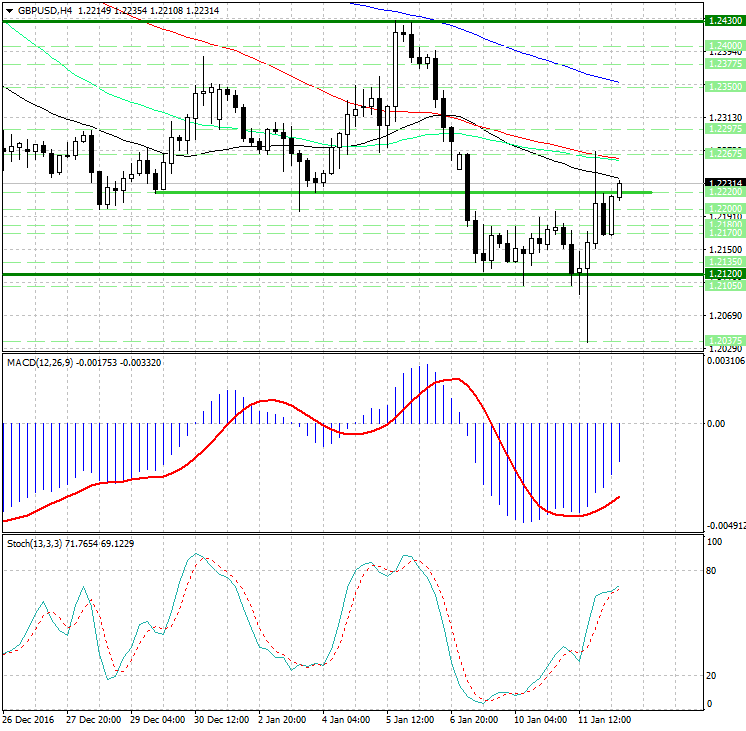Select the 1.22675 level price label
The height and width of the screenshot is (731, 746).
point(723,153)
